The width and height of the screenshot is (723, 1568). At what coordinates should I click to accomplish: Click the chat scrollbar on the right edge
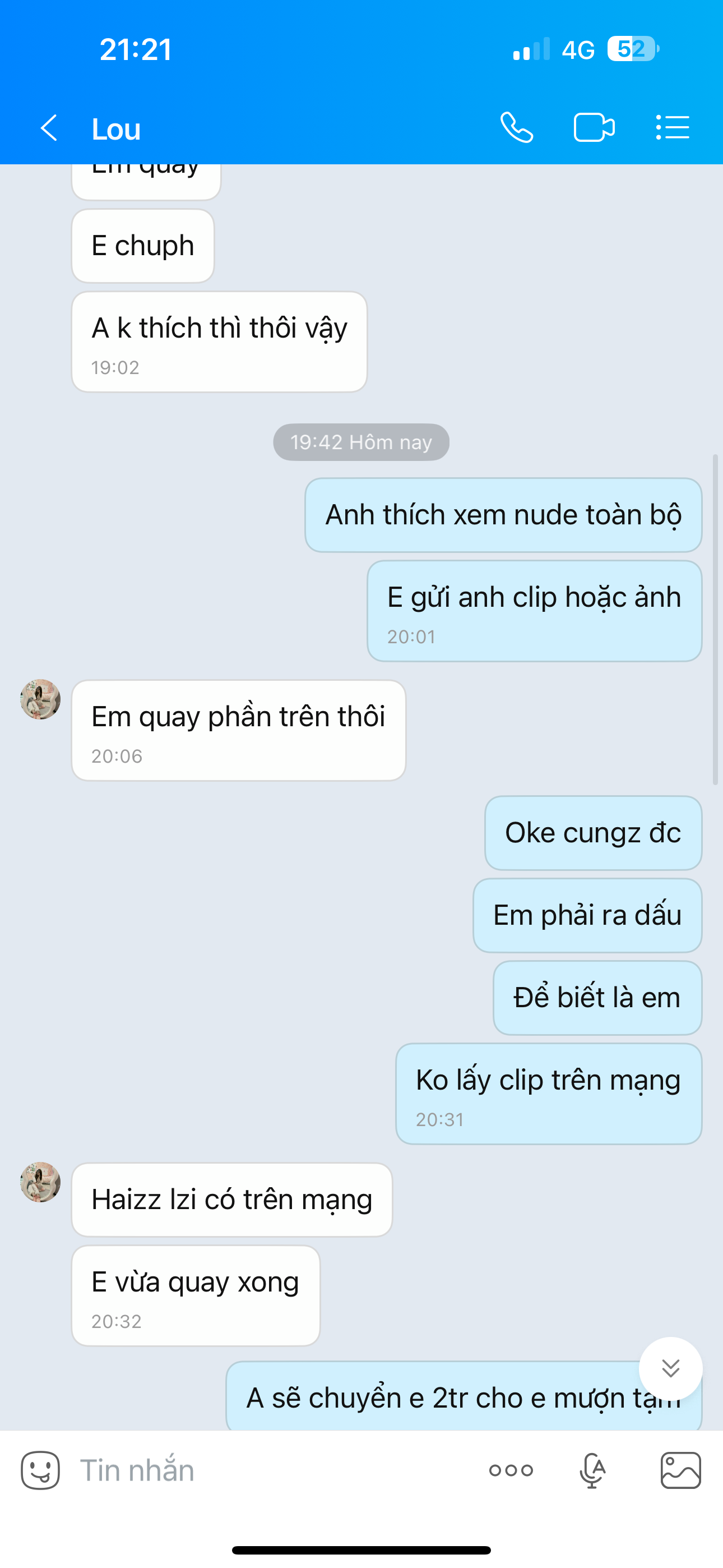coord(715,619)
